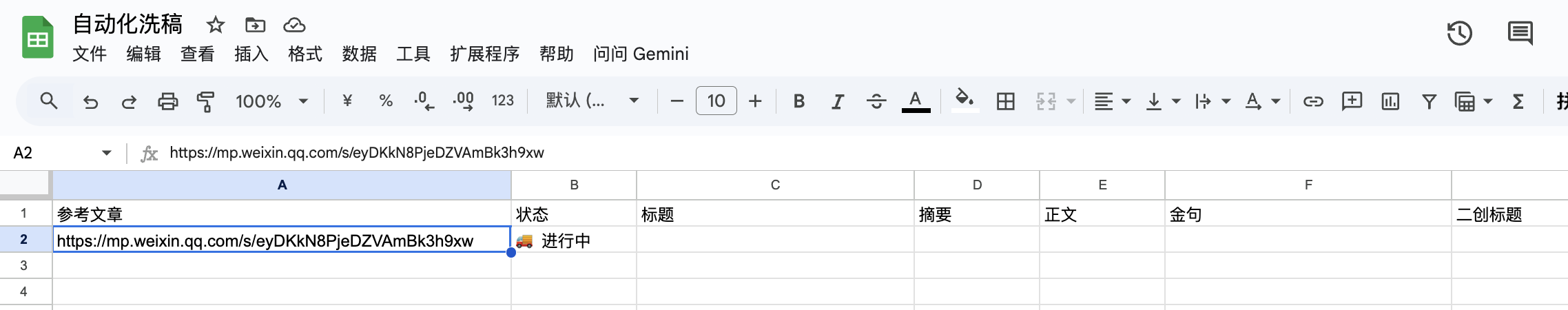Open the comments panel icon
Image resolution: width=1568 pixels, height=310 pixels.
(x=1520, y=33)
